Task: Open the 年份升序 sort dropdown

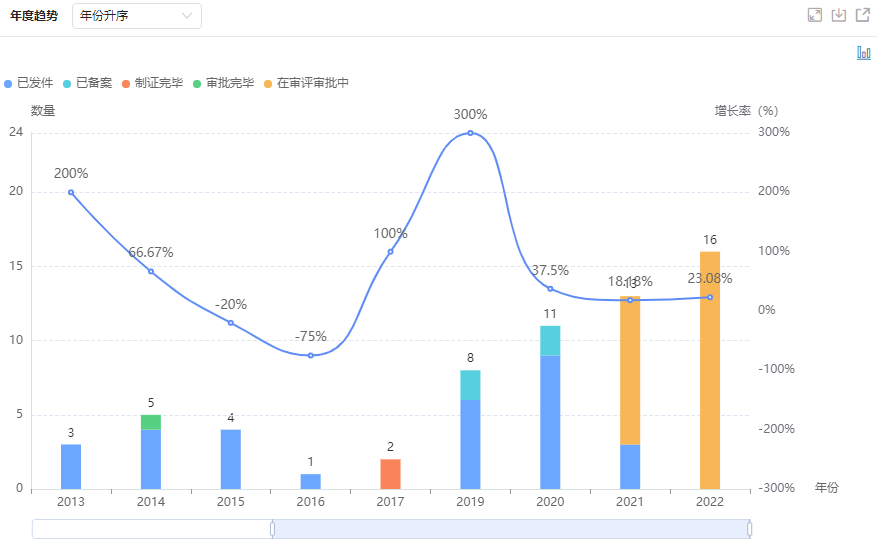Action: (x=136, y=16)
